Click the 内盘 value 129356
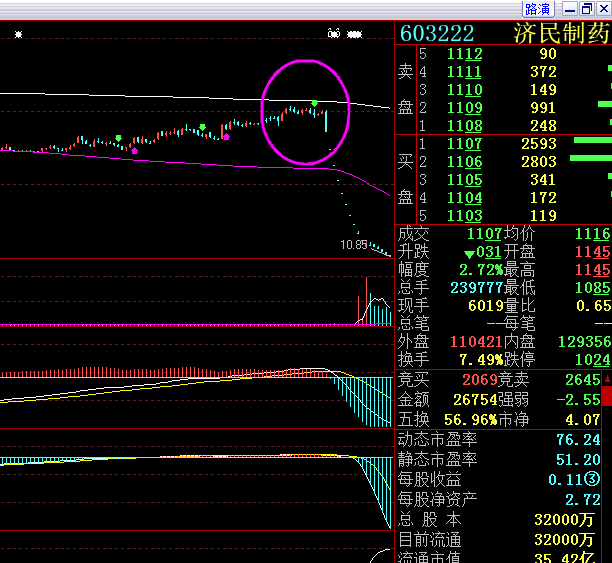 [x=584, y=342]
